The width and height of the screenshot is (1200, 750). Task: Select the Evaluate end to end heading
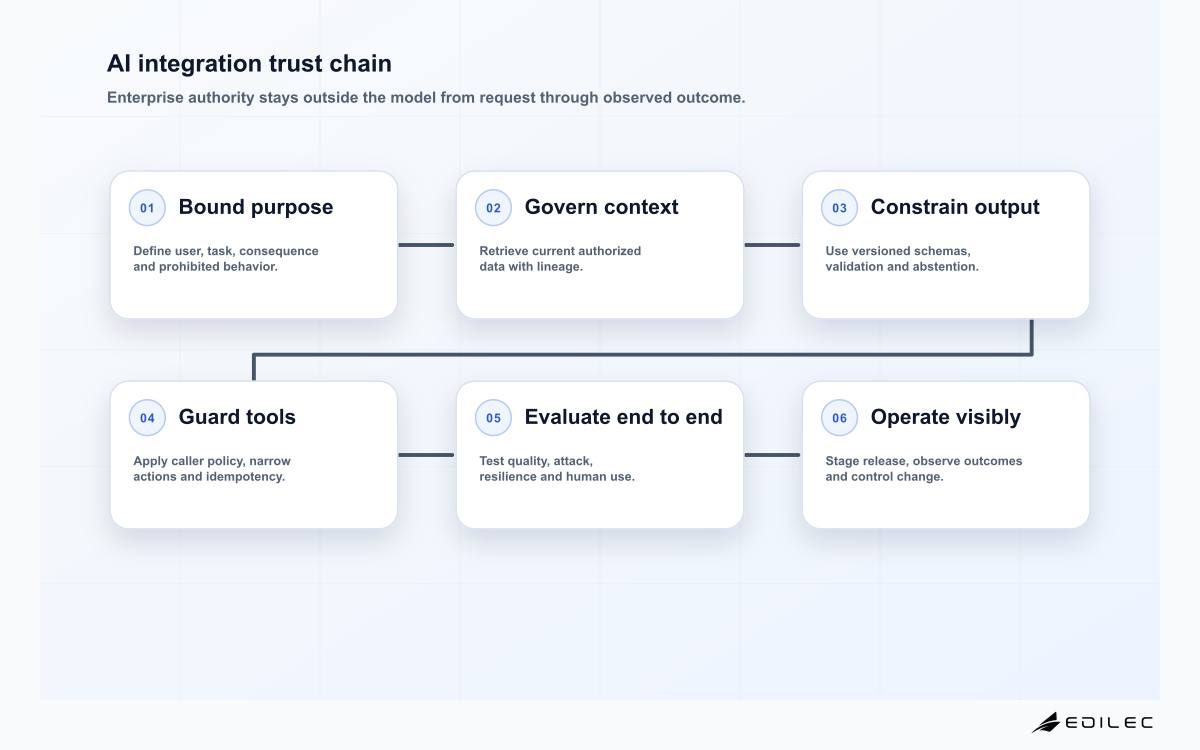point(623,417)
